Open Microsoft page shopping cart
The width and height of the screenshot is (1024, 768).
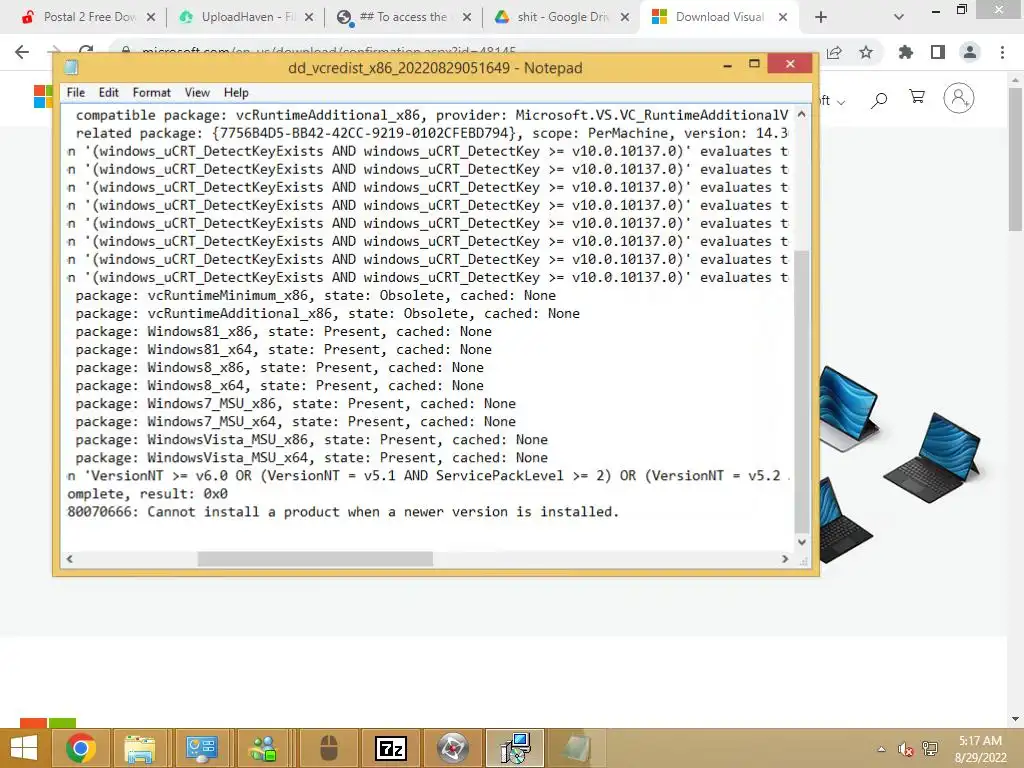(x=917, y=98)
